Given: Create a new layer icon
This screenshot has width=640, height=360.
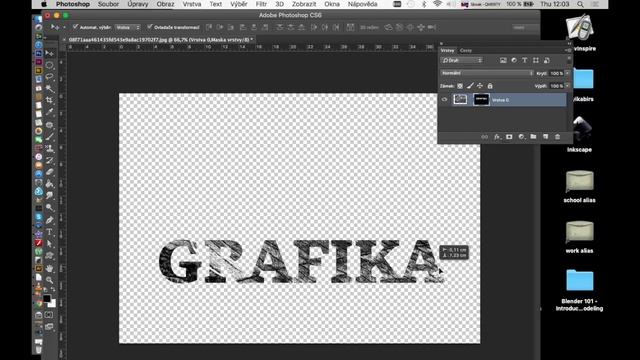Looking at the screenshot, I should pyautogui.click(x=545, y=137).
